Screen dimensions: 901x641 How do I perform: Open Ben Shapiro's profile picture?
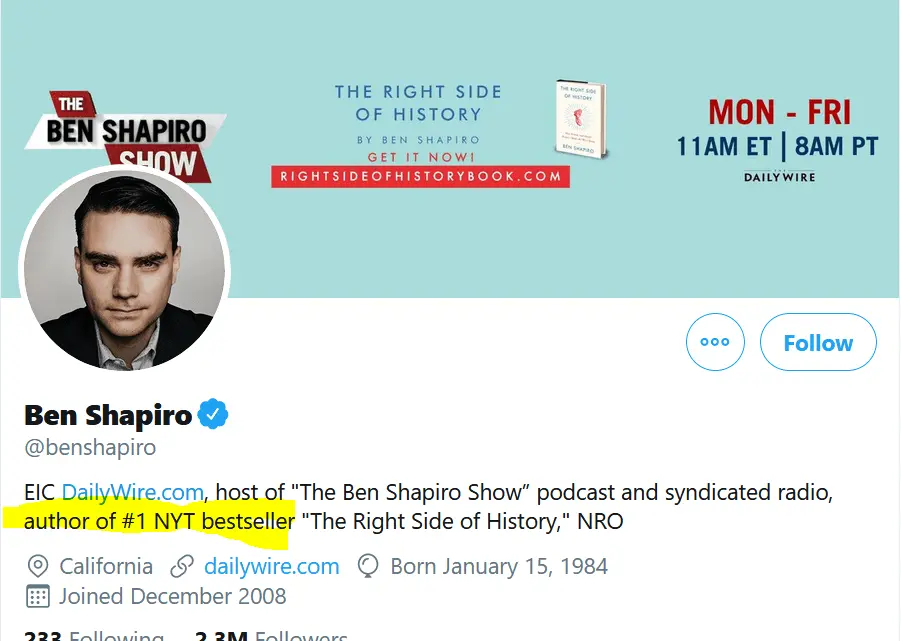125,270
